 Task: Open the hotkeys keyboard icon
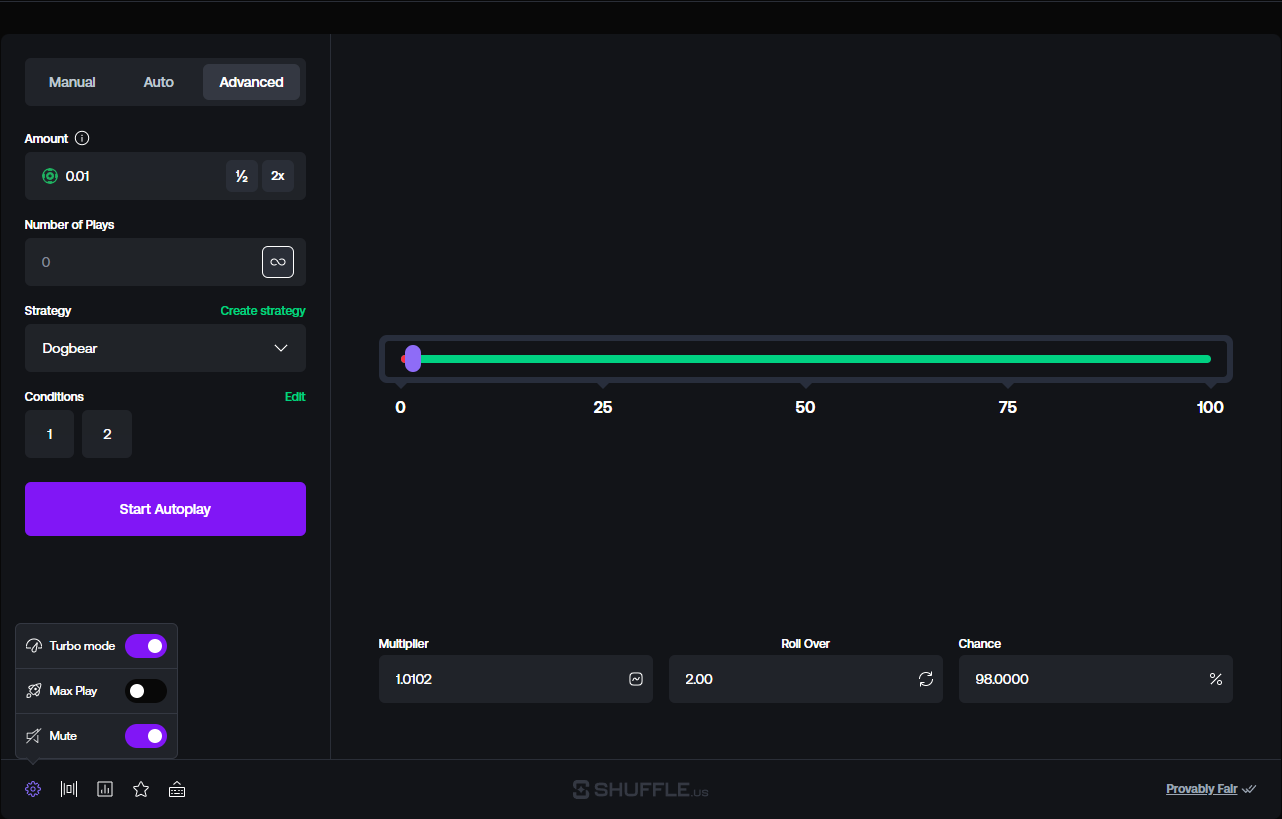point(177,789)
